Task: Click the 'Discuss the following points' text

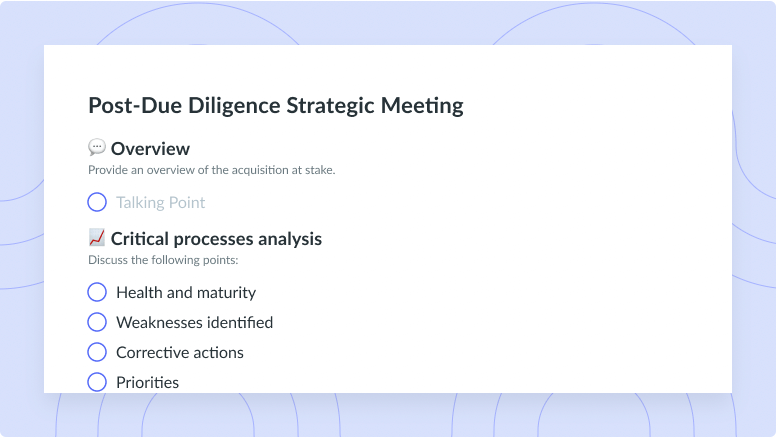Action: pos(163,260)
